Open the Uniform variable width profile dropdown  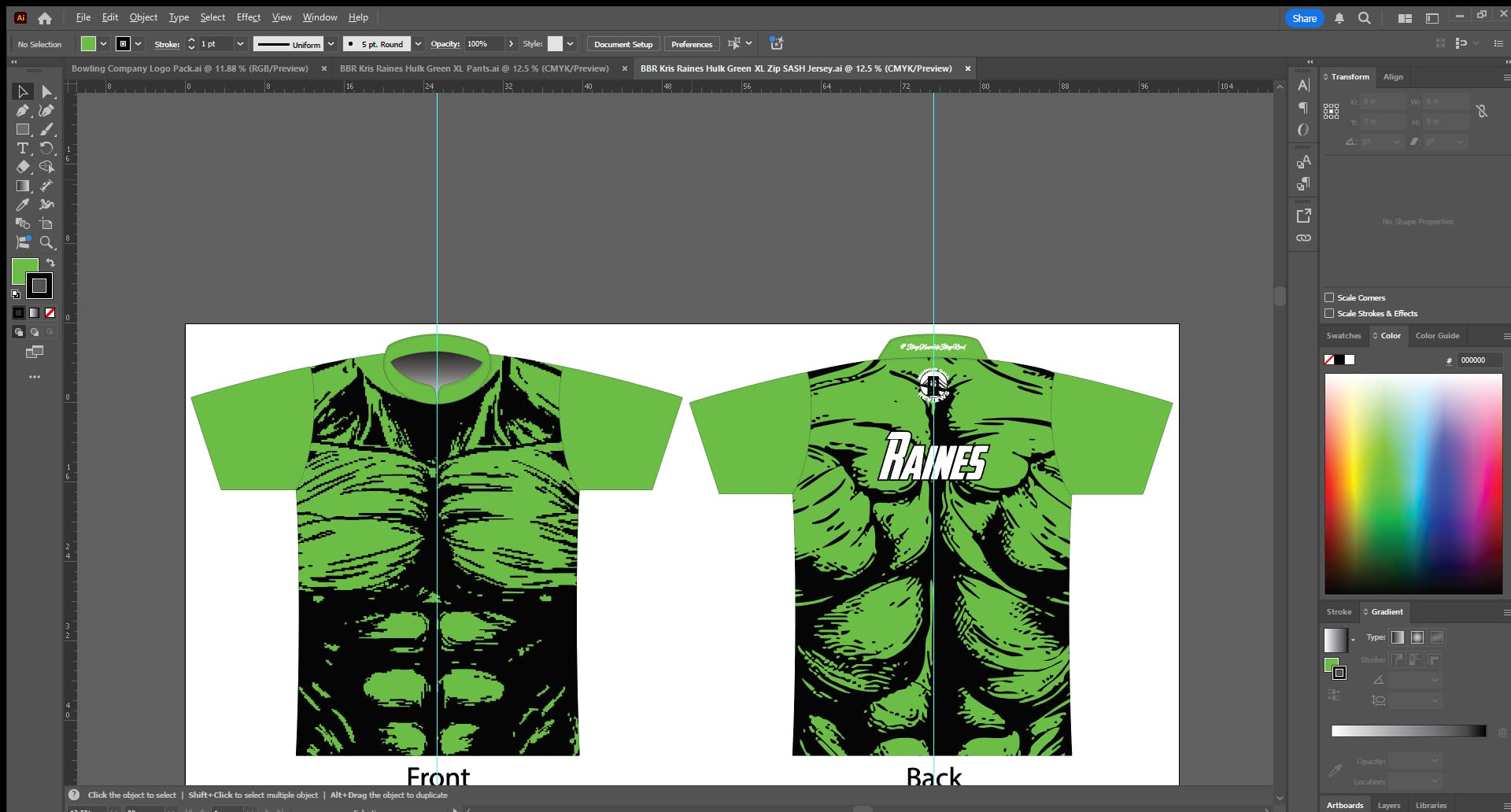point(331,44)
